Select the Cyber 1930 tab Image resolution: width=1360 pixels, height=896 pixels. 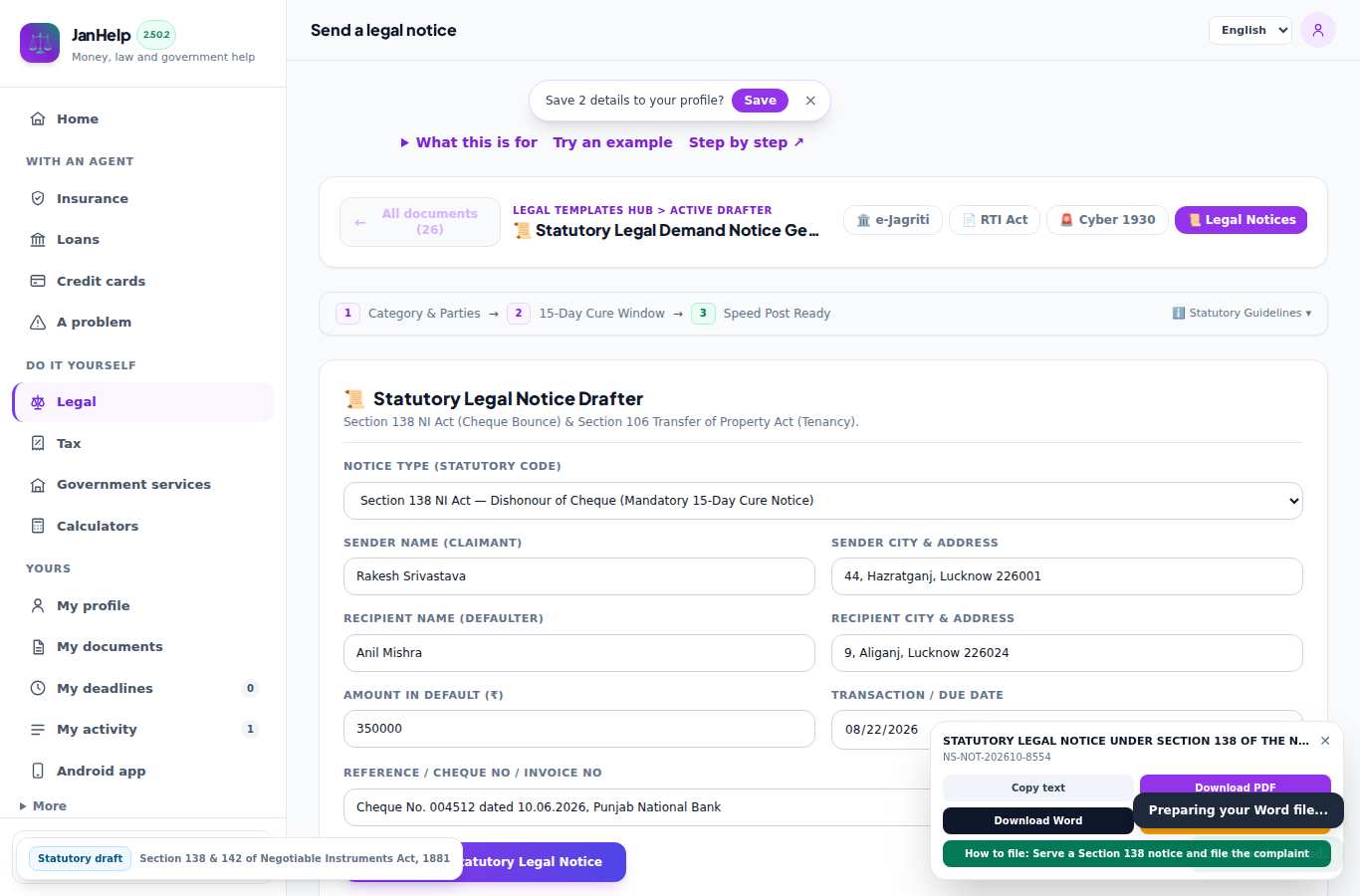coord(1107,220)
